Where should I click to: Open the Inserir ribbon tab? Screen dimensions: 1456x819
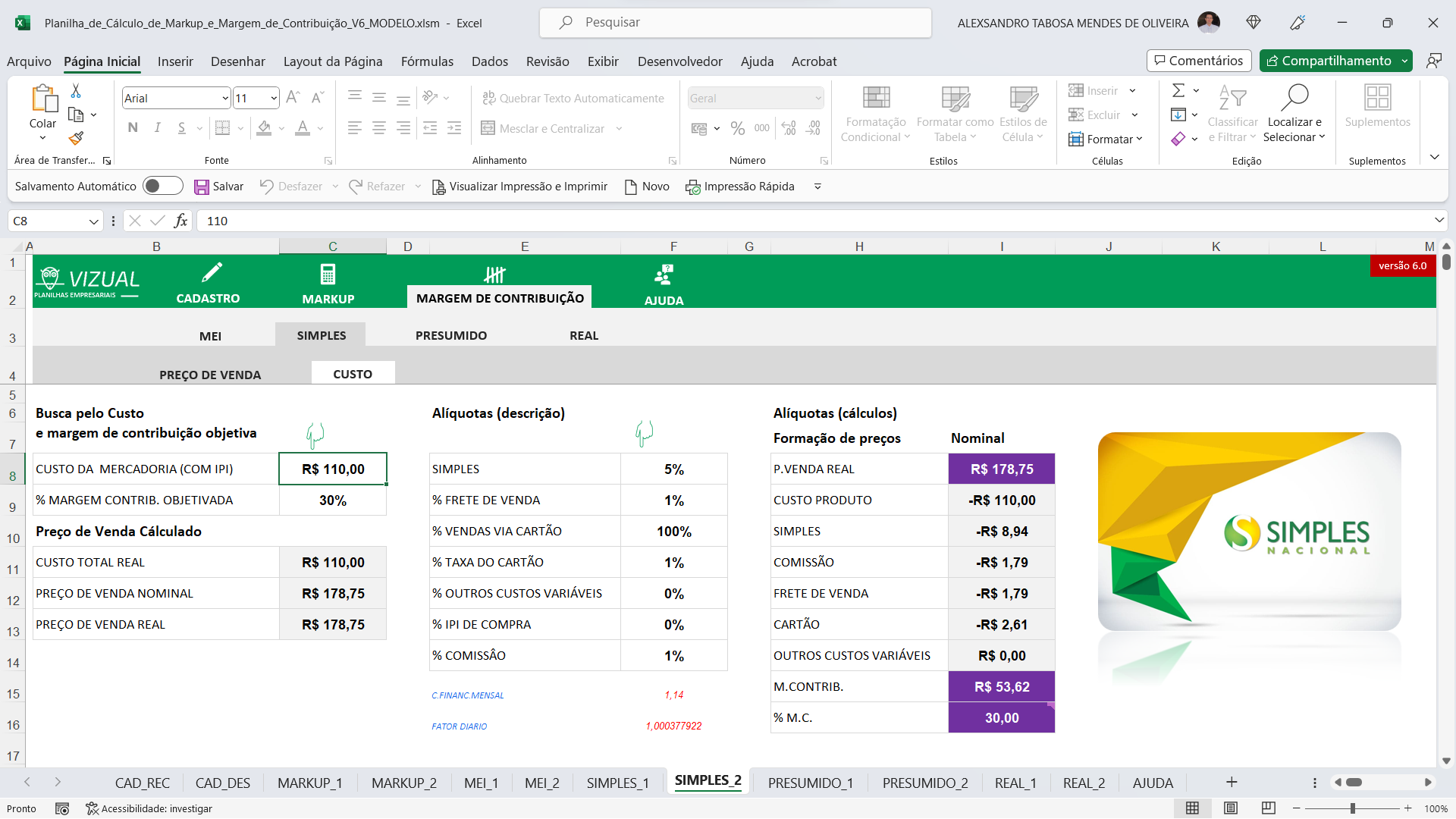pos(175,61)
